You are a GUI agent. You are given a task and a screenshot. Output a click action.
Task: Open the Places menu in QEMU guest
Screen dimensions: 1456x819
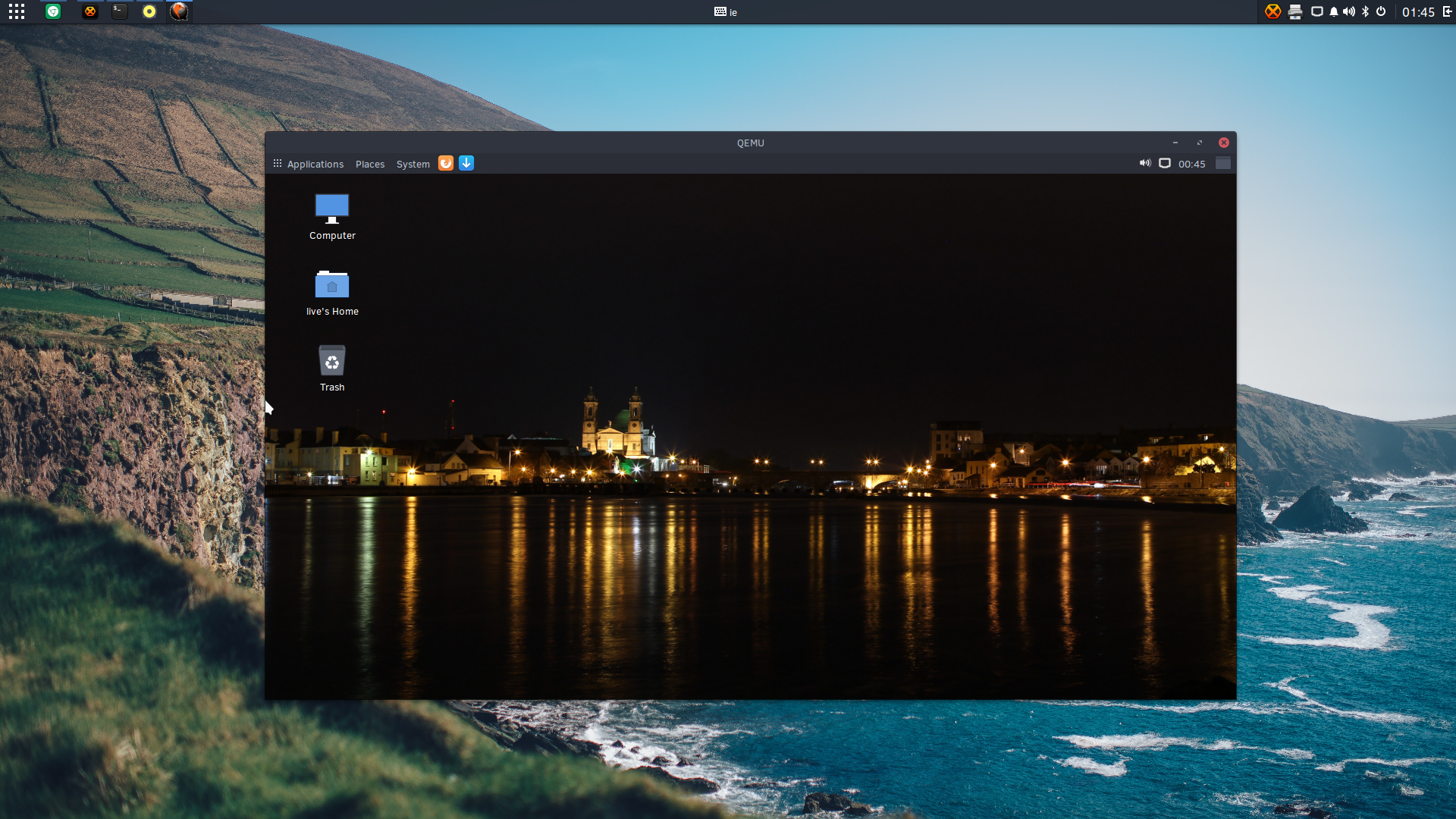click(370, 164)
